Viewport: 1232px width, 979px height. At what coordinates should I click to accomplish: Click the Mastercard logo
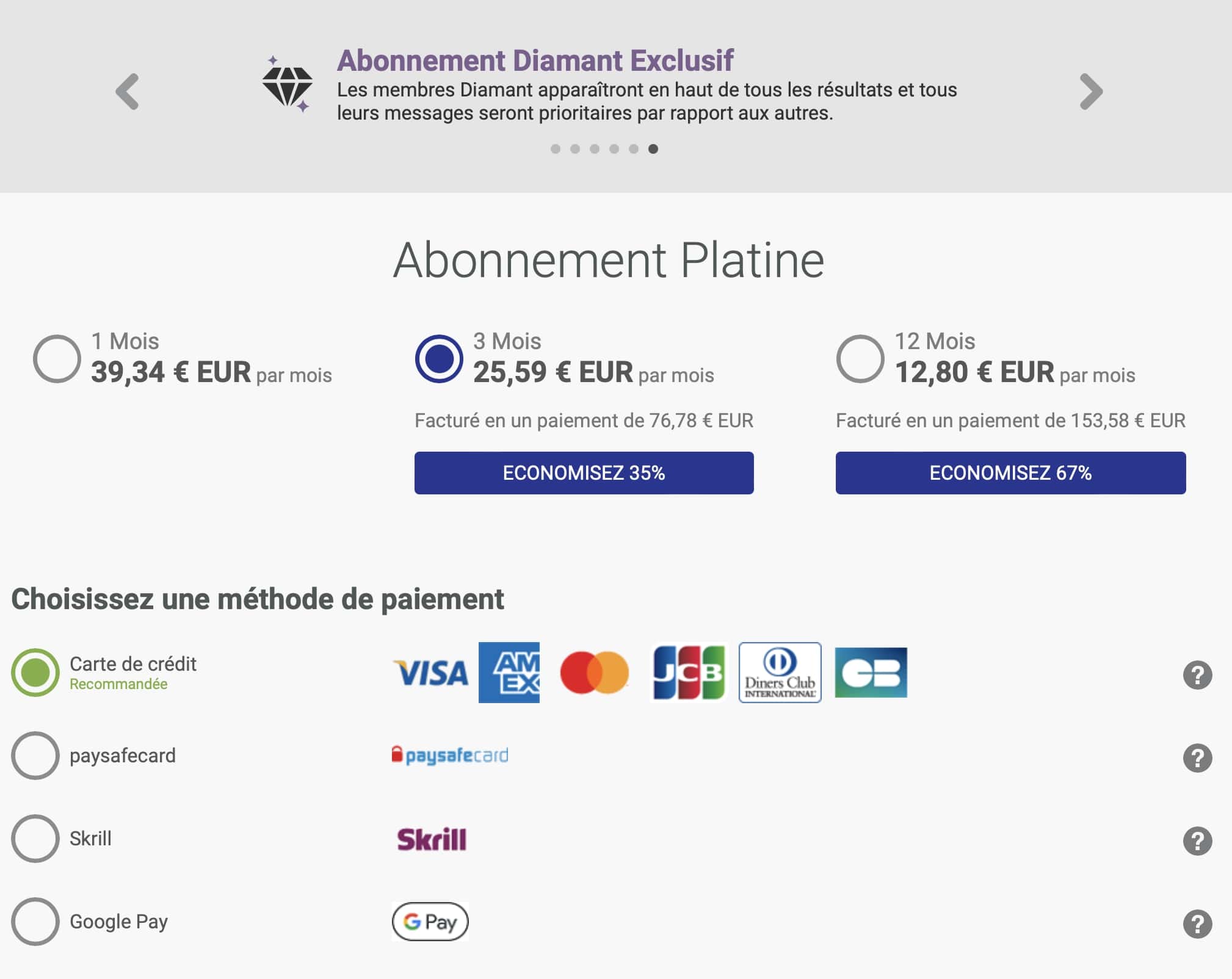[x=594, y=673]
